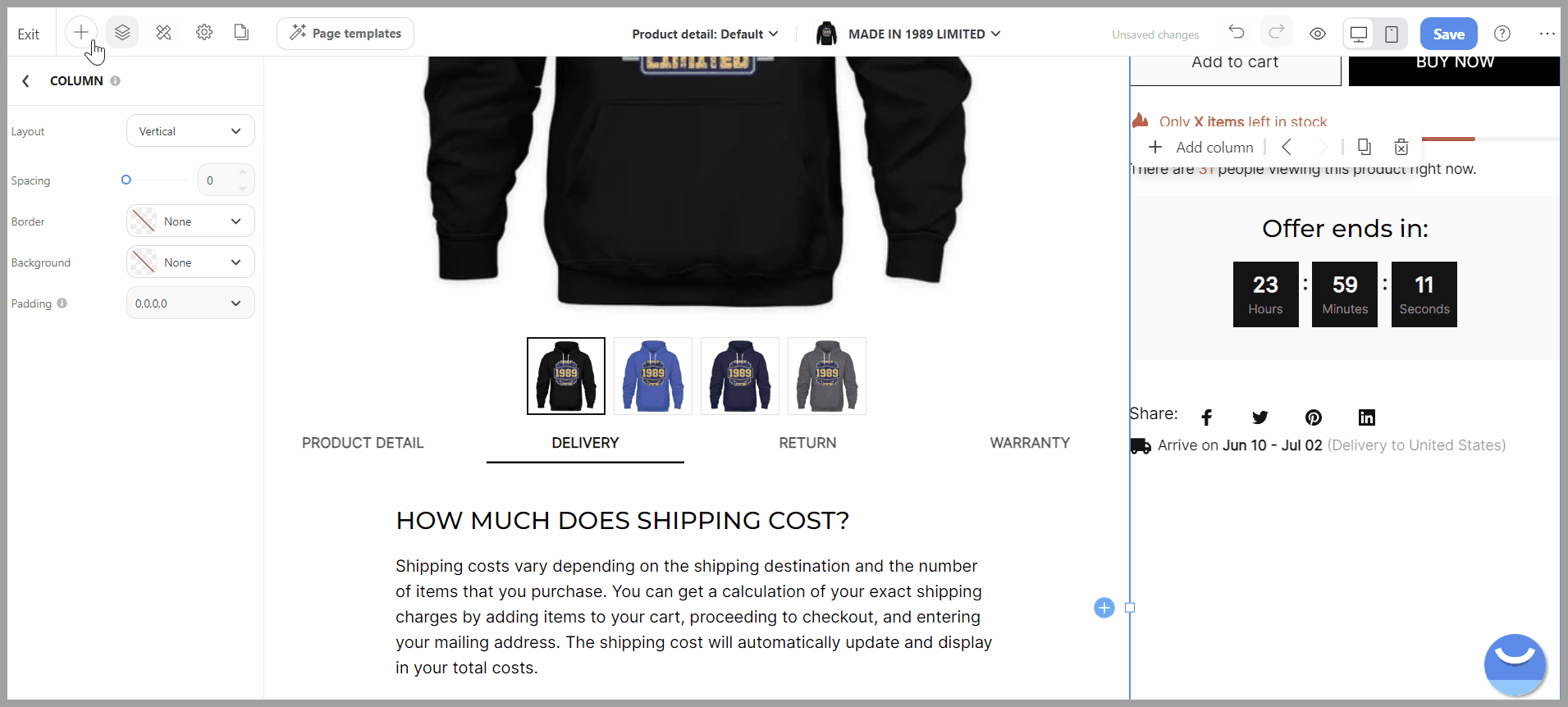Click the Spacing slider handle

[x=126, y=180]
